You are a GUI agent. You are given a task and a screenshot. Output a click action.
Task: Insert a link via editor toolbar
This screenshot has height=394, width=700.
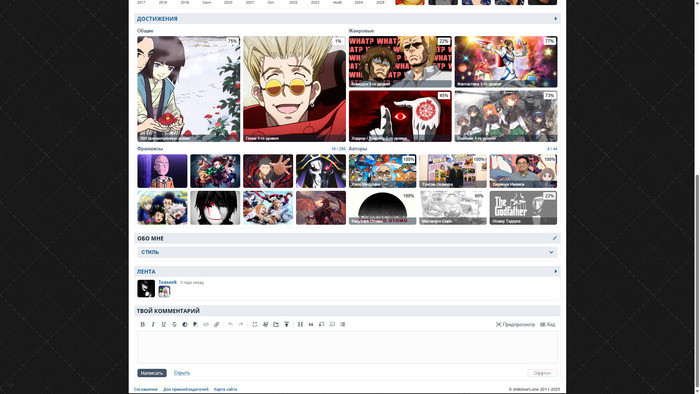(x=217, y=324)
